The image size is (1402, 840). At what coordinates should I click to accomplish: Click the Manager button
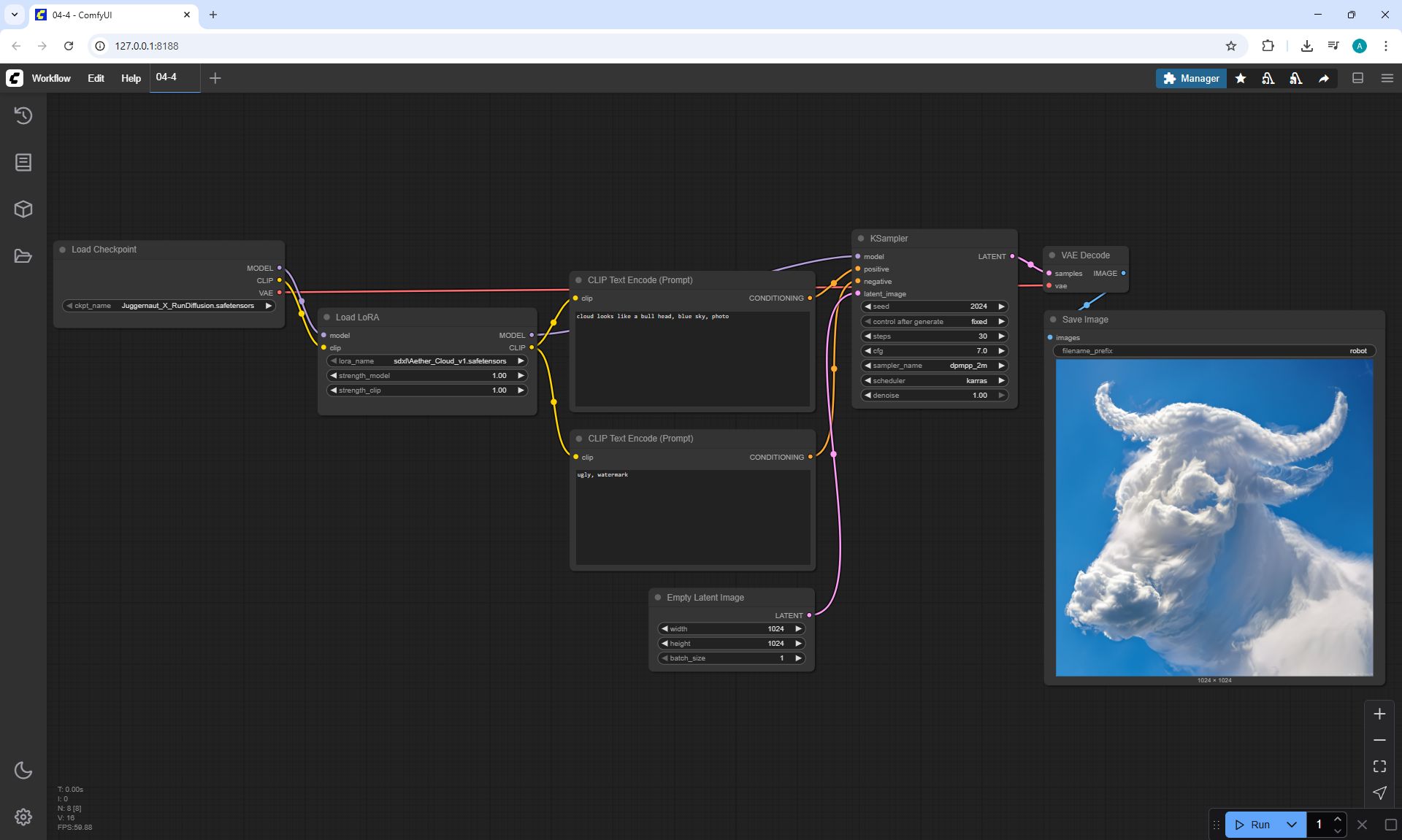coord(1191,78)
